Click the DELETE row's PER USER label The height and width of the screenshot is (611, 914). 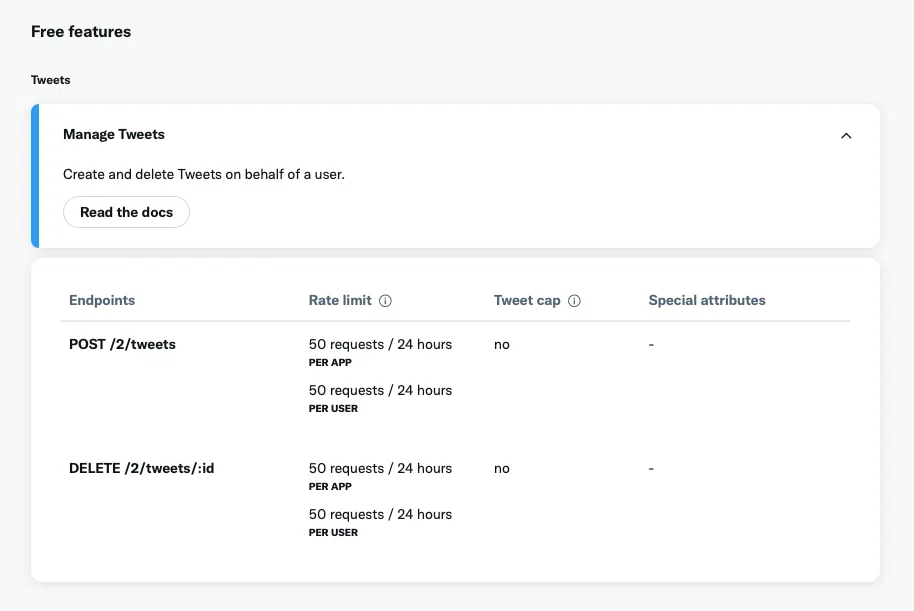[x=333, y=533]
